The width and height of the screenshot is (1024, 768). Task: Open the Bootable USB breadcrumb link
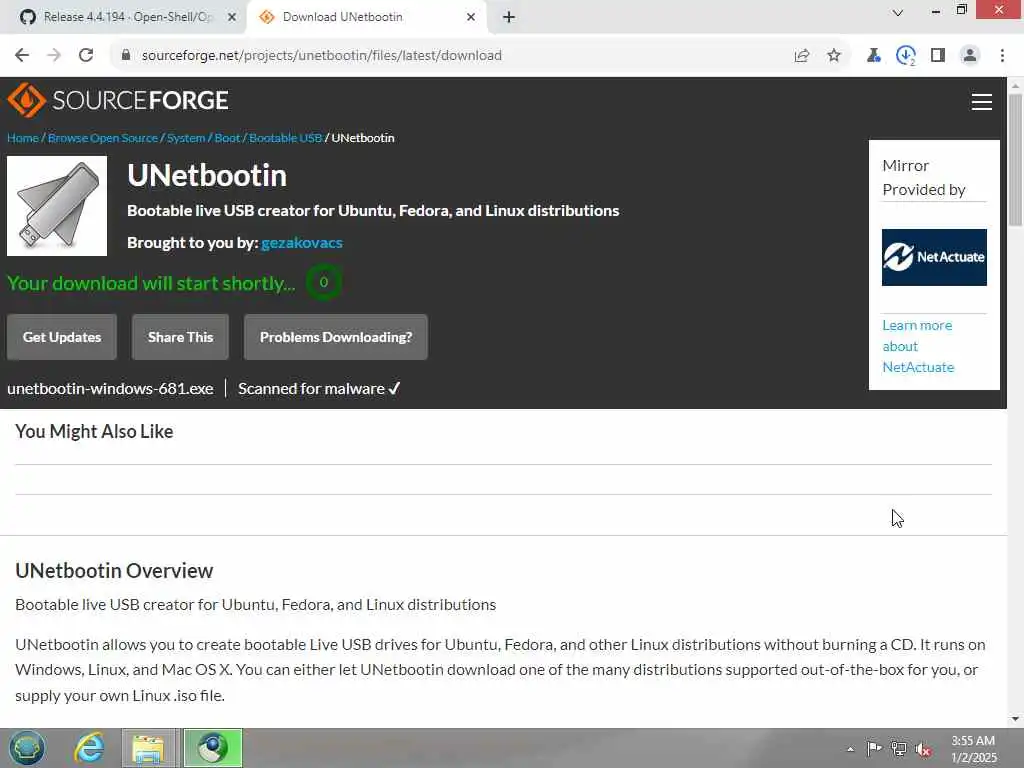click(285, 138)
